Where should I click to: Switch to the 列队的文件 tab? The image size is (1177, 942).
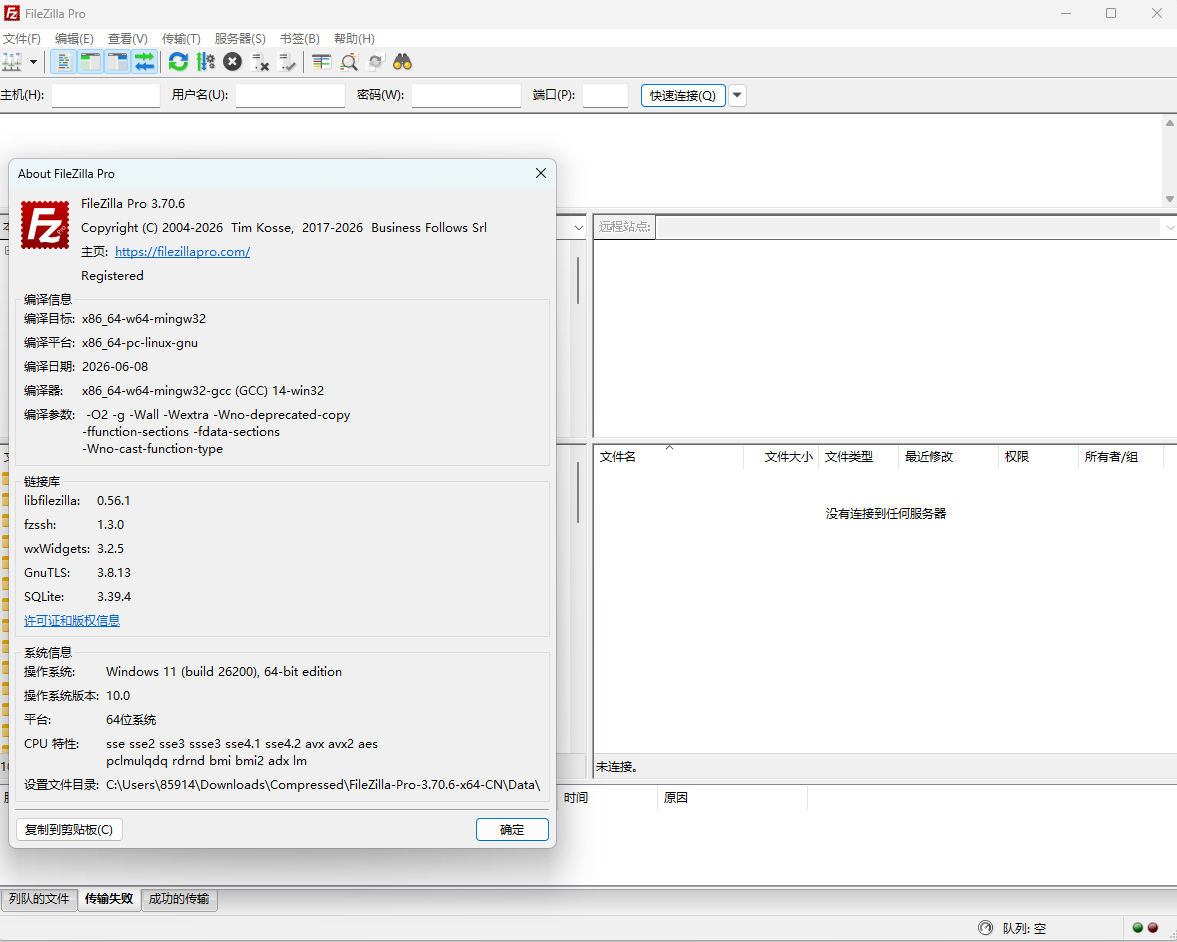click(x=39, y=898)
